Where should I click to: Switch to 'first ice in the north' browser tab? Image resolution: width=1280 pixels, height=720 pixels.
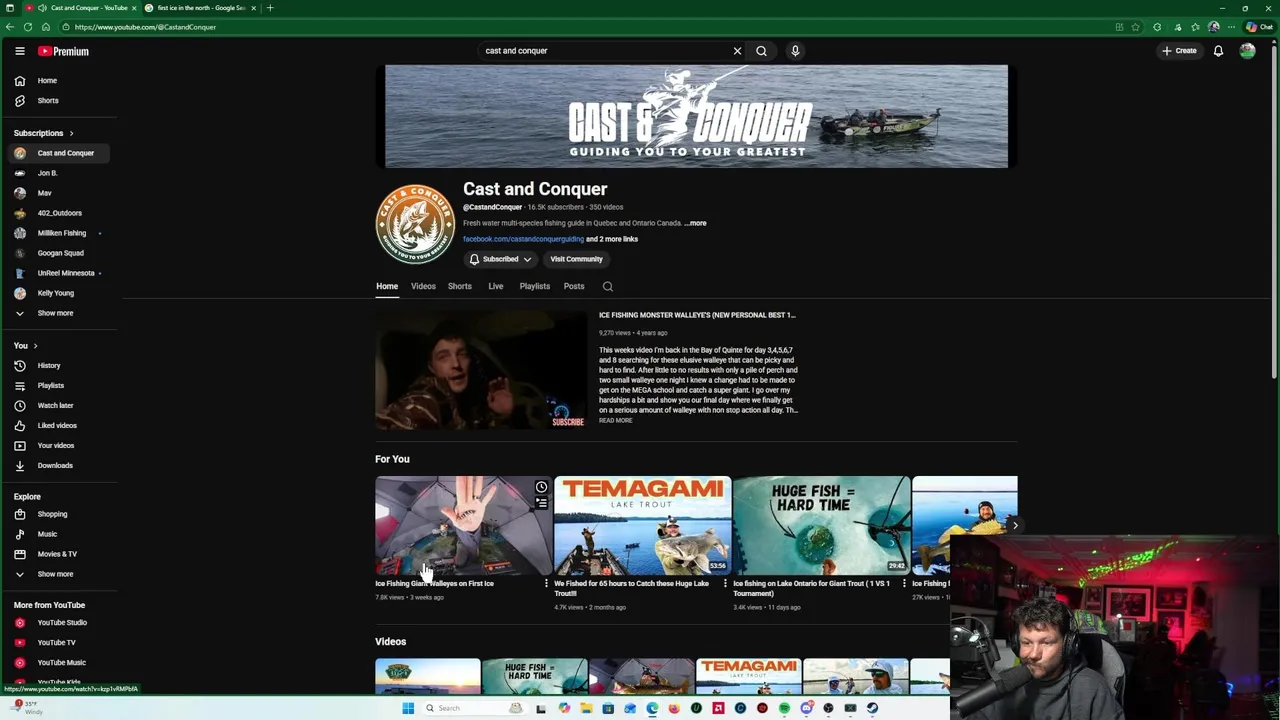[200, 8]
